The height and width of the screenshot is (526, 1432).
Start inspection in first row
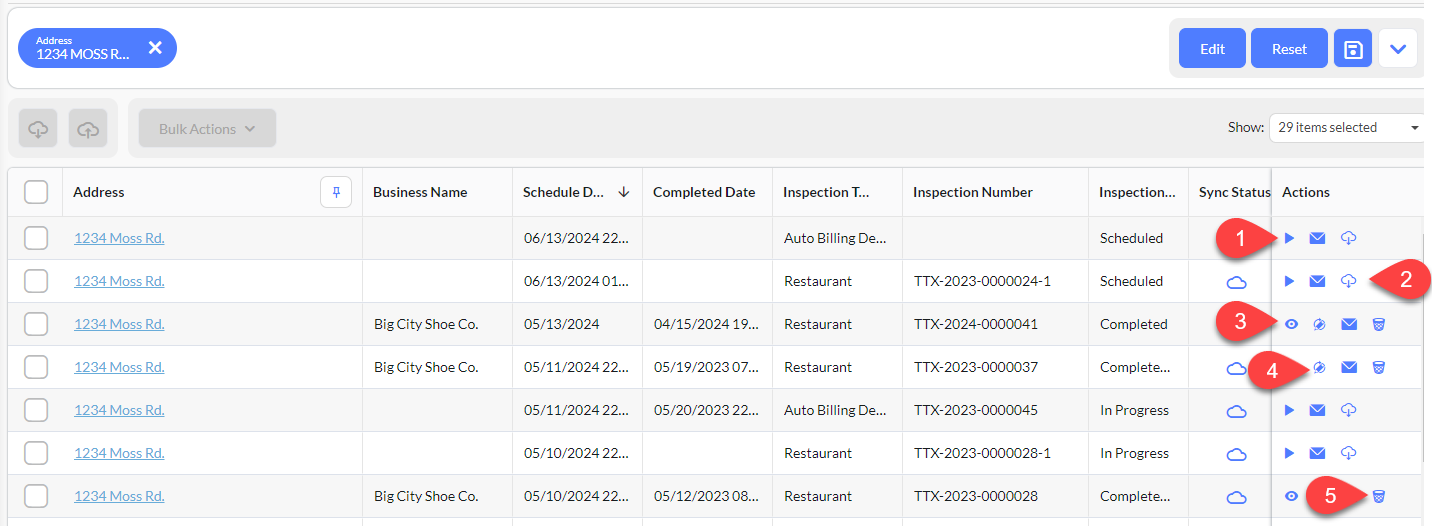coord(1290,238)
